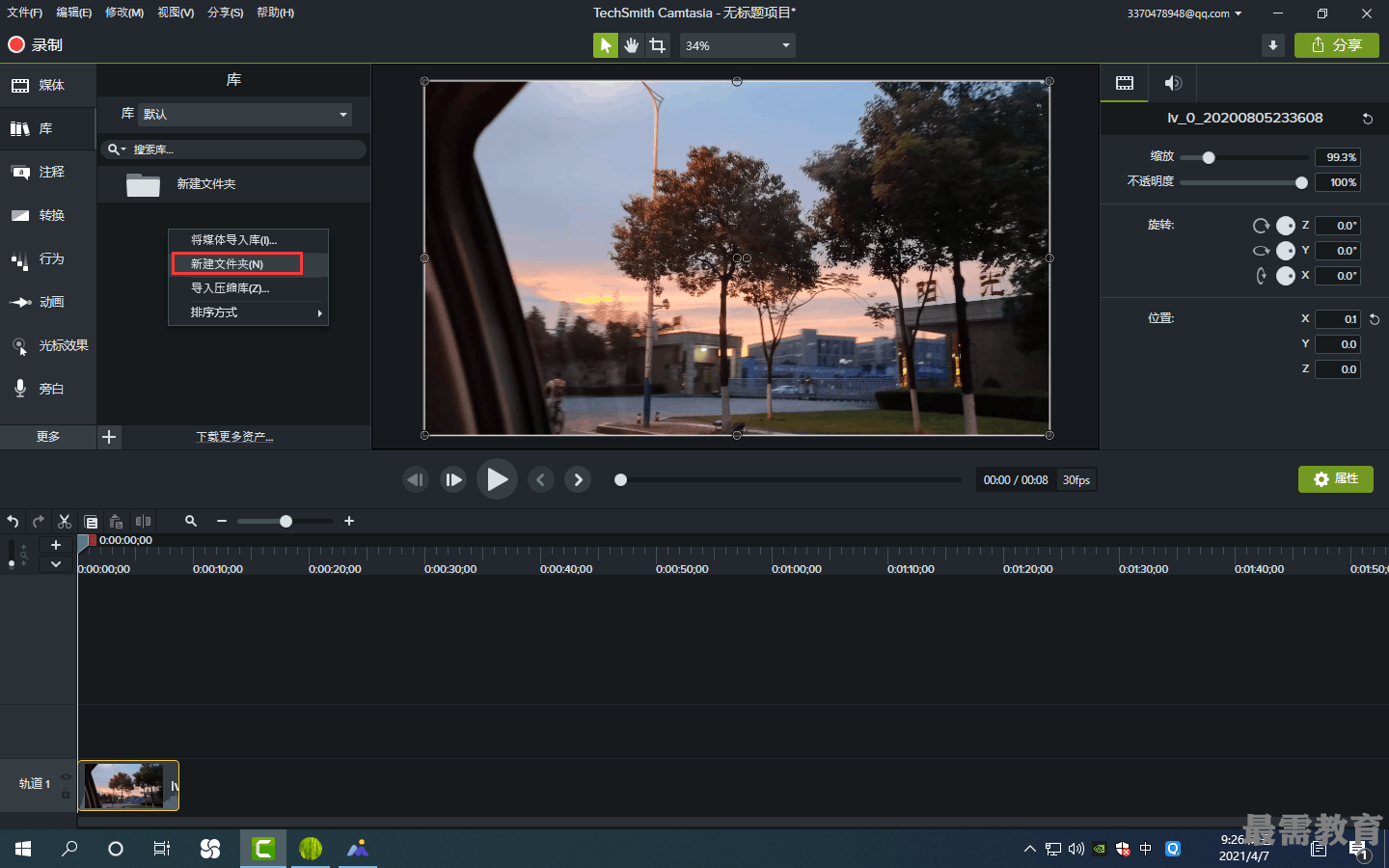Switch to 库 library tab
The height and width of the screenshot is (868, 1389).
tap(48, 129)
